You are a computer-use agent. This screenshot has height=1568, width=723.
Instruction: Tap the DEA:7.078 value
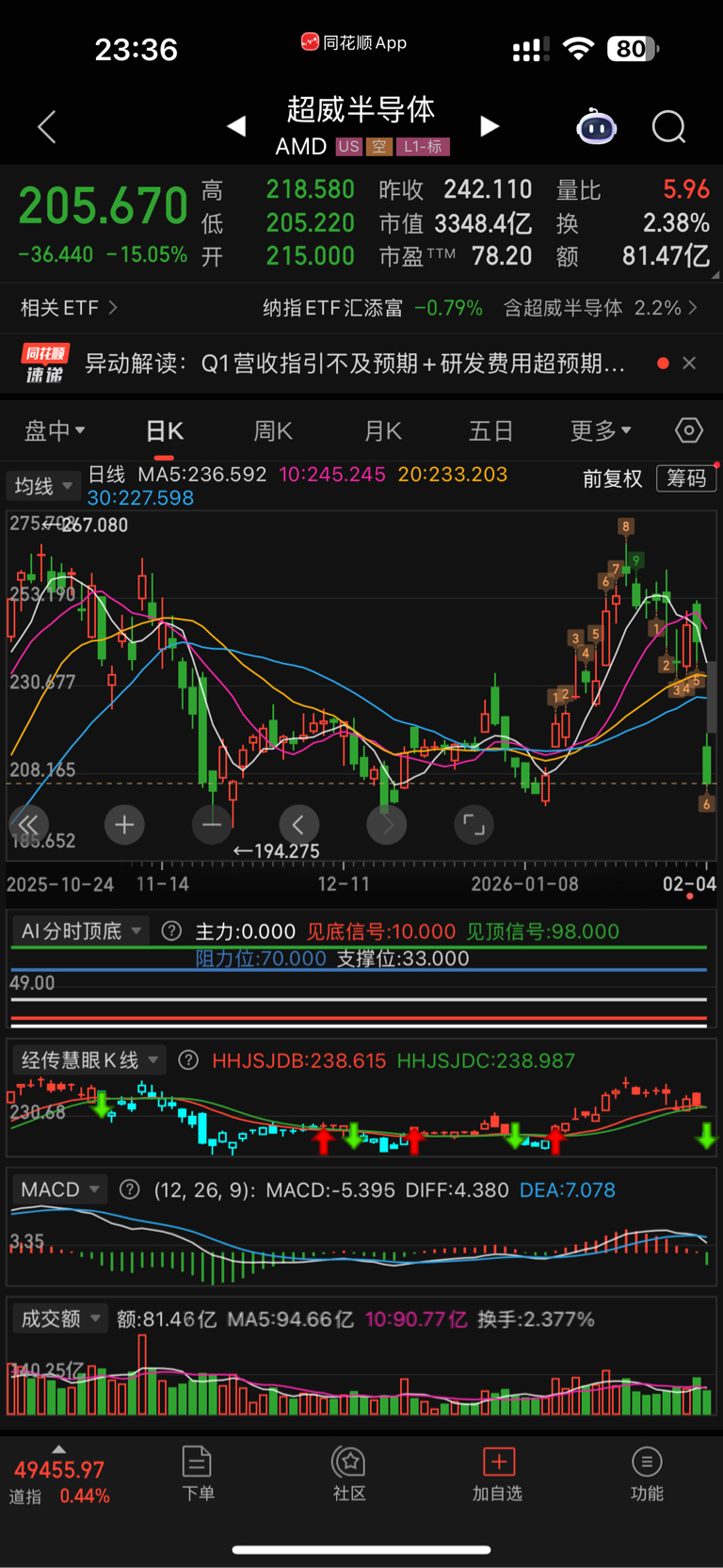568,1189
